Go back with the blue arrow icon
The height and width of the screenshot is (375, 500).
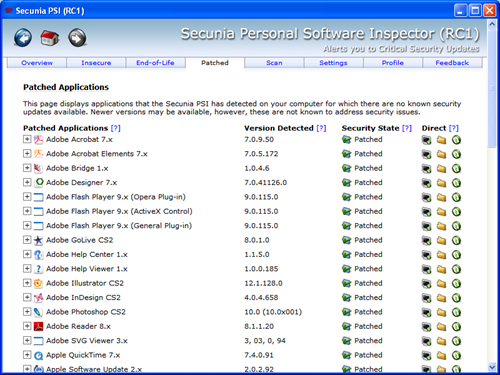point(23,38)
